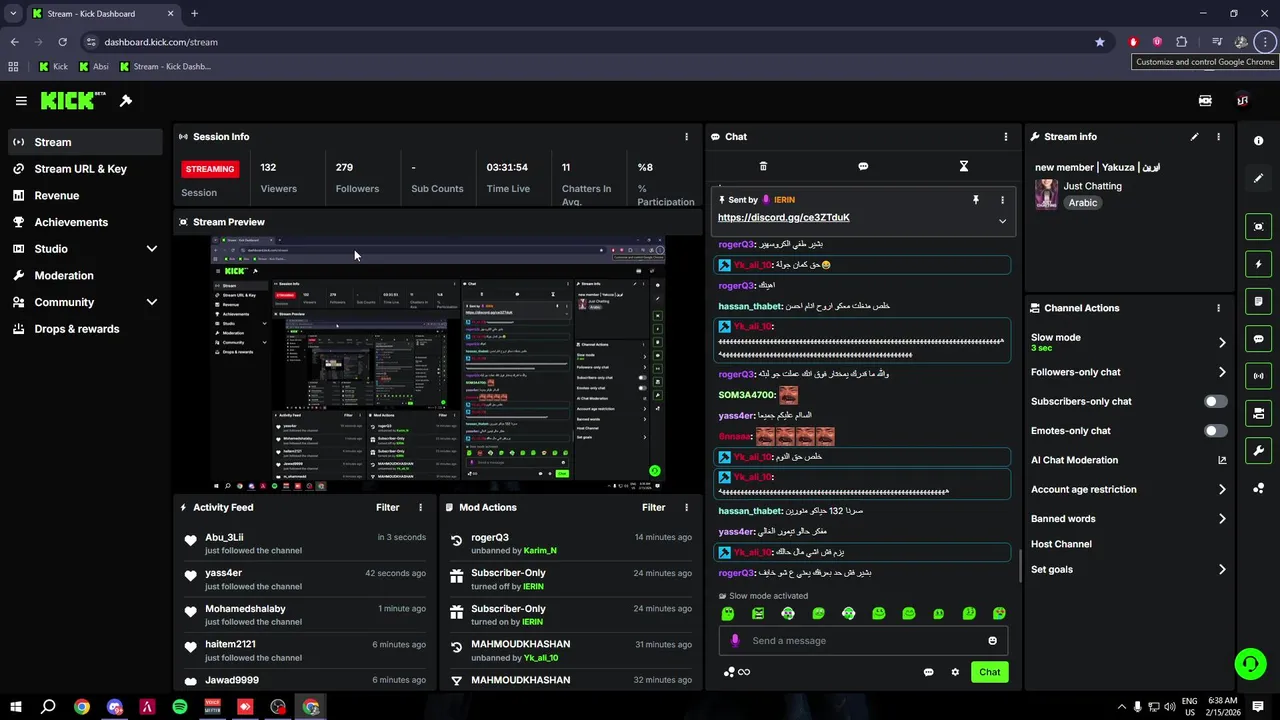Click Host Channel action
The height and width of the screenshot is (720, 1280).
1061,544
